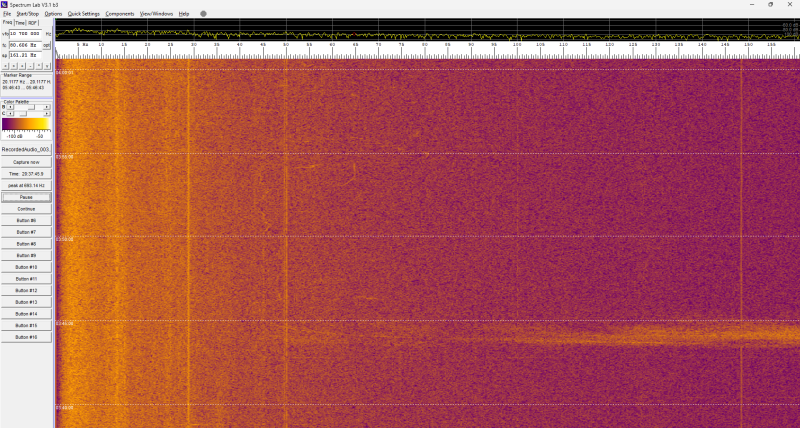800x428 pixels.
Task: Click the vfo frequency input field
Action: [x=26, y=34]
